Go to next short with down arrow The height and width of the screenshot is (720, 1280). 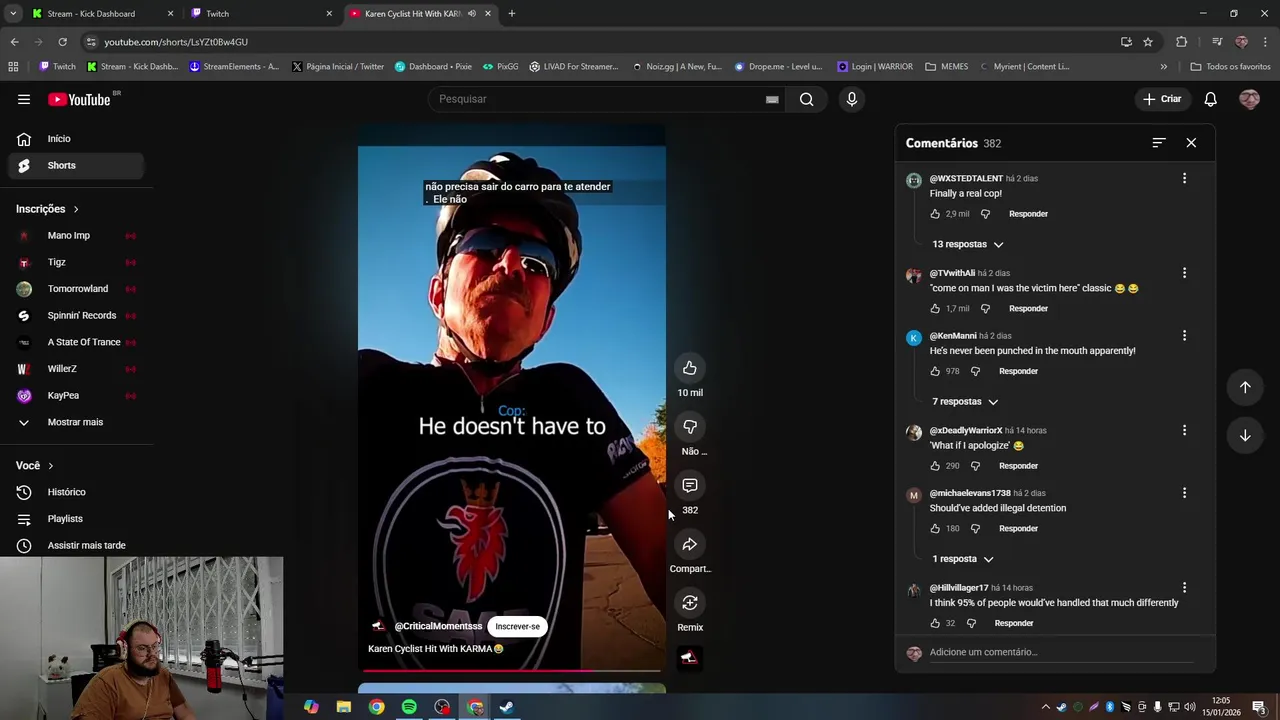tap(1245, 435)
